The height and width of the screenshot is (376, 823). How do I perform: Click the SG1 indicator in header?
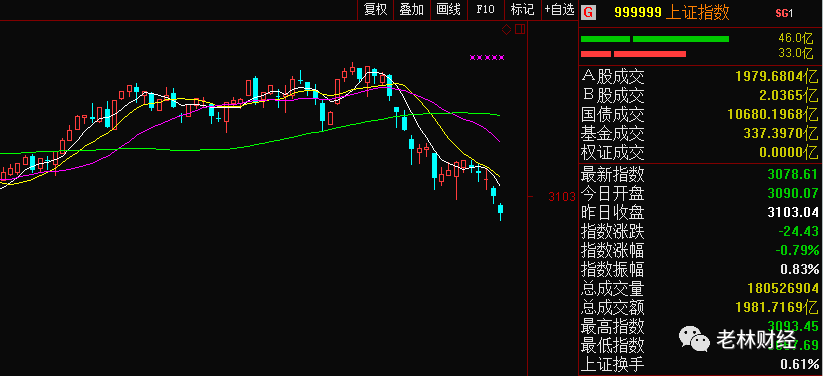click(784, 13)
